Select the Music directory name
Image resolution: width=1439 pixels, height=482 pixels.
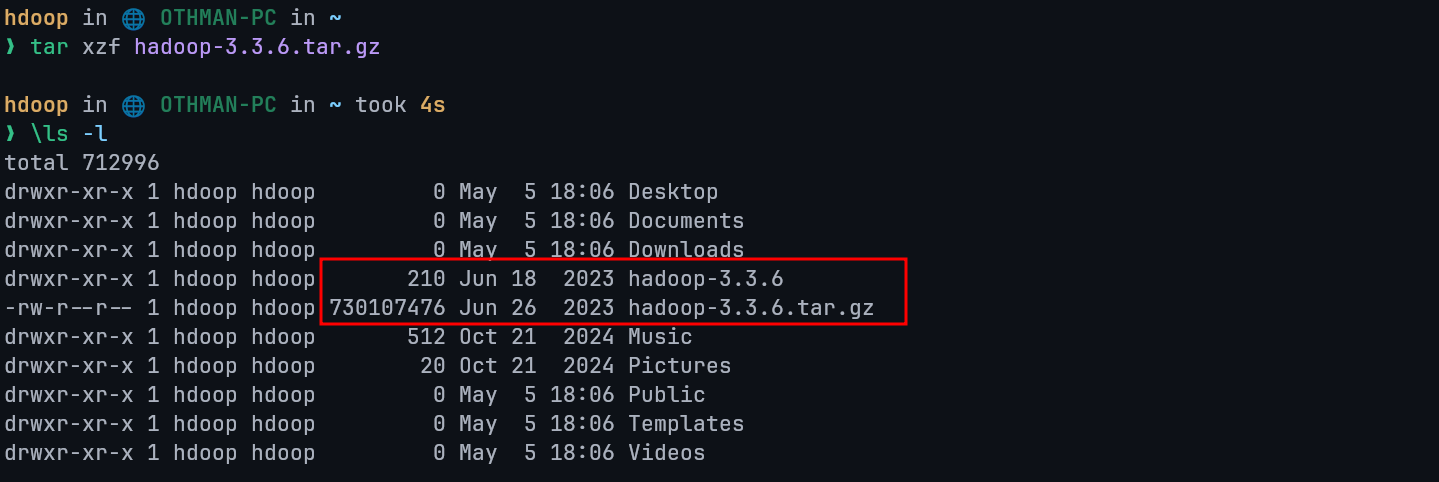(660, 337)
